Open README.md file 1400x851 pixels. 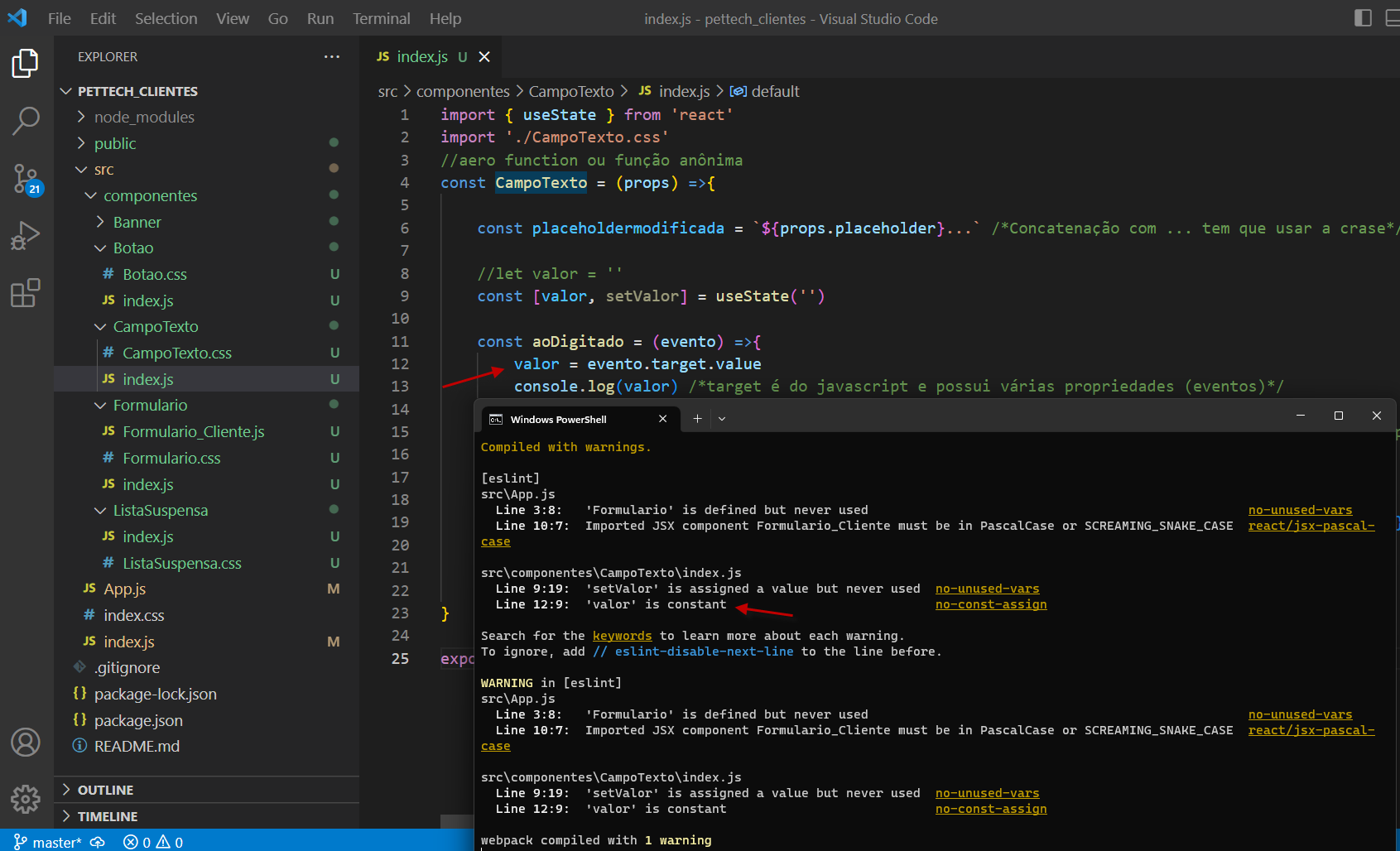coord(137,746)
